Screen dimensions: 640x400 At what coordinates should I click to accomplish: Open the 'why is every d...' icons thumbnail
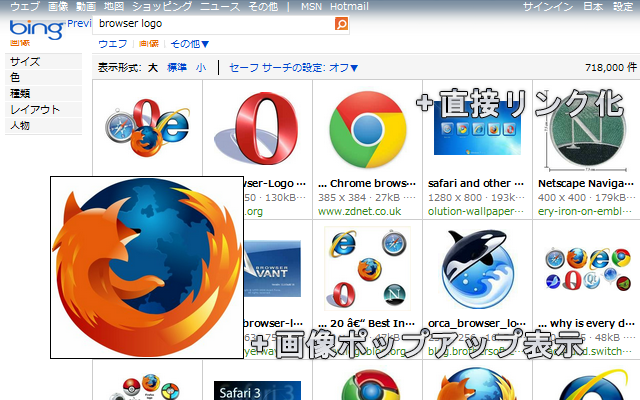(x=587, y=269)
